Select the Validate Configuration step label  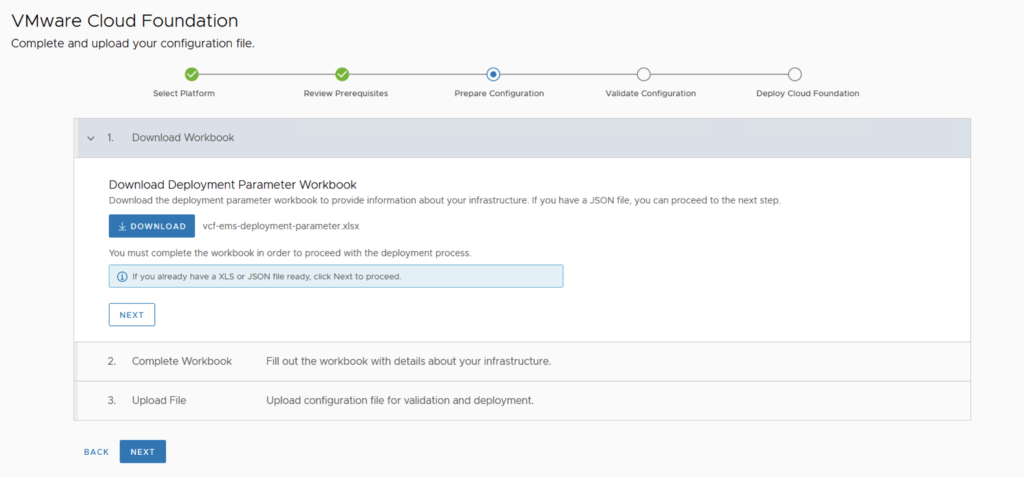coord(650,93)
